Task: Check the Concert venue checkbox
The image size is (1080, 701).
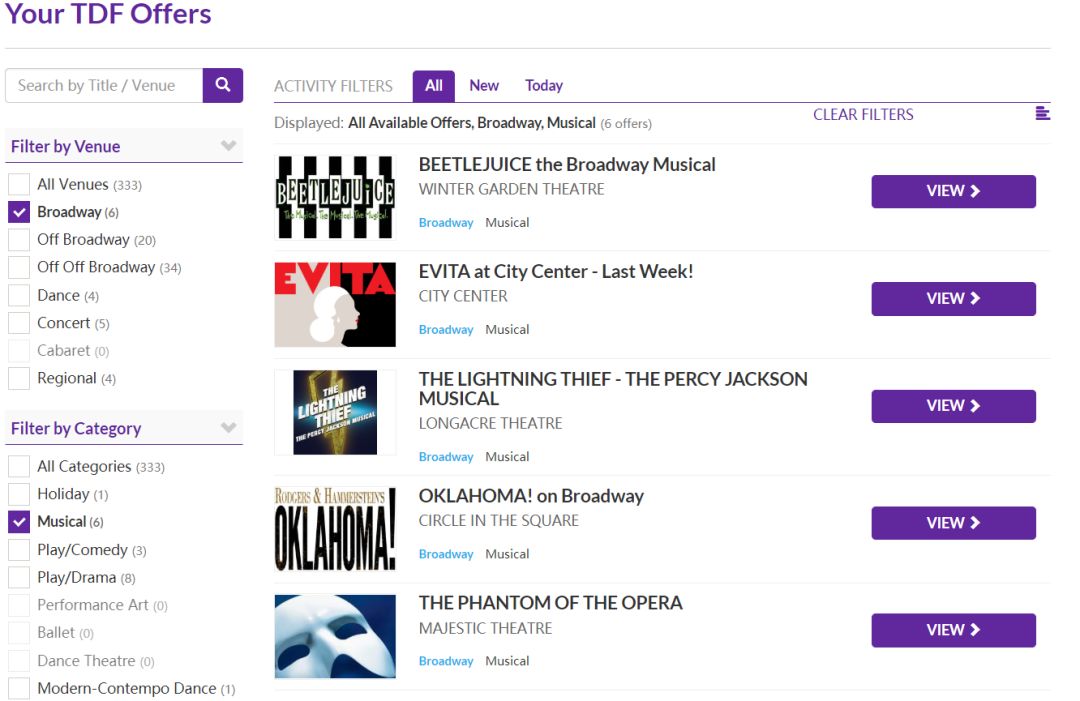Action: click(x=19, y=323)
